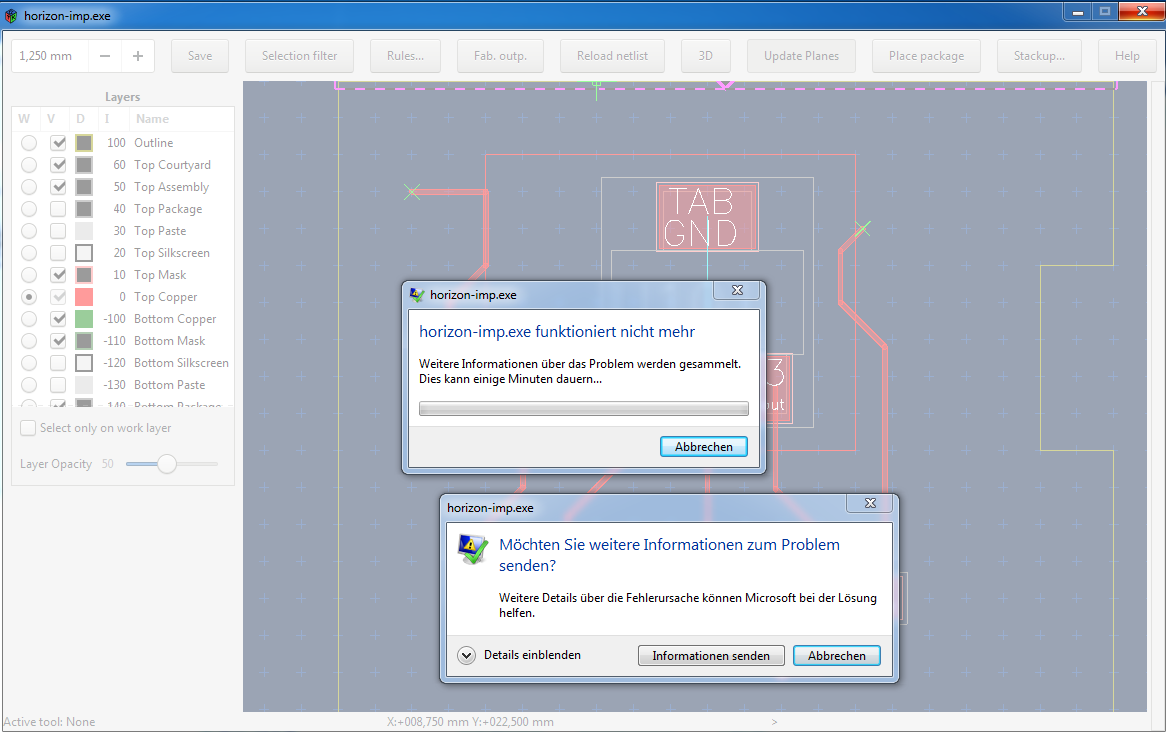The width and height of the screenshot is (1166, 732).
Task: Close the 'funktioniert nicht mehr' dialog
Action: (737, 290)
